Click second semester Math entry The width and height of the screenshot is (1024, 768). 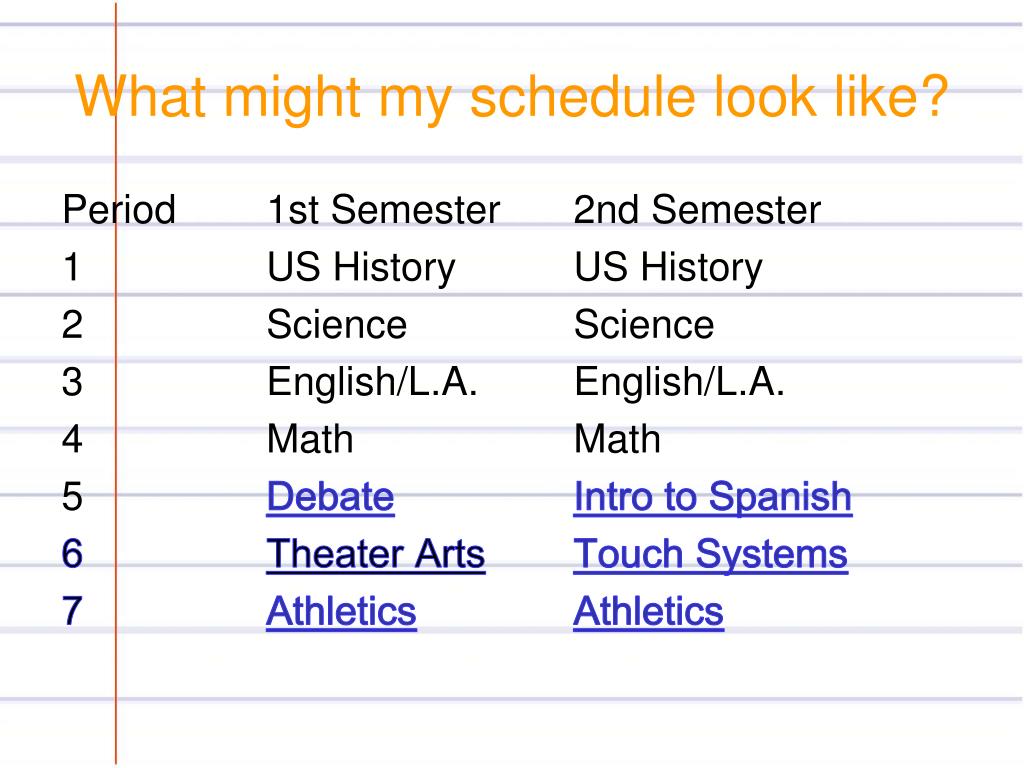(617, 440)
